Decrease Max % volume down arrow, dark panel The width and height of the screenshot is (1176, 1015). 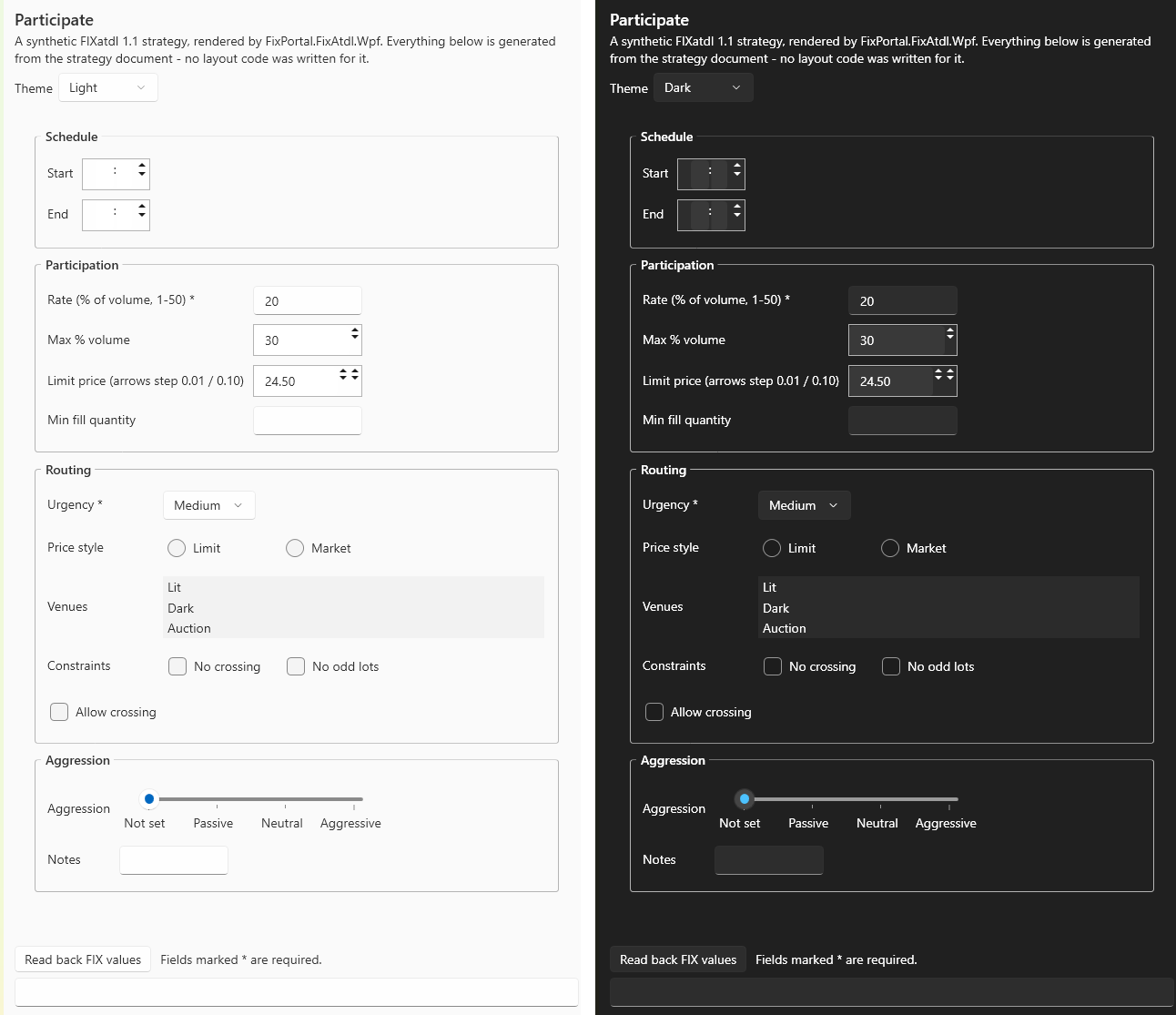click(x=950, y=338)
